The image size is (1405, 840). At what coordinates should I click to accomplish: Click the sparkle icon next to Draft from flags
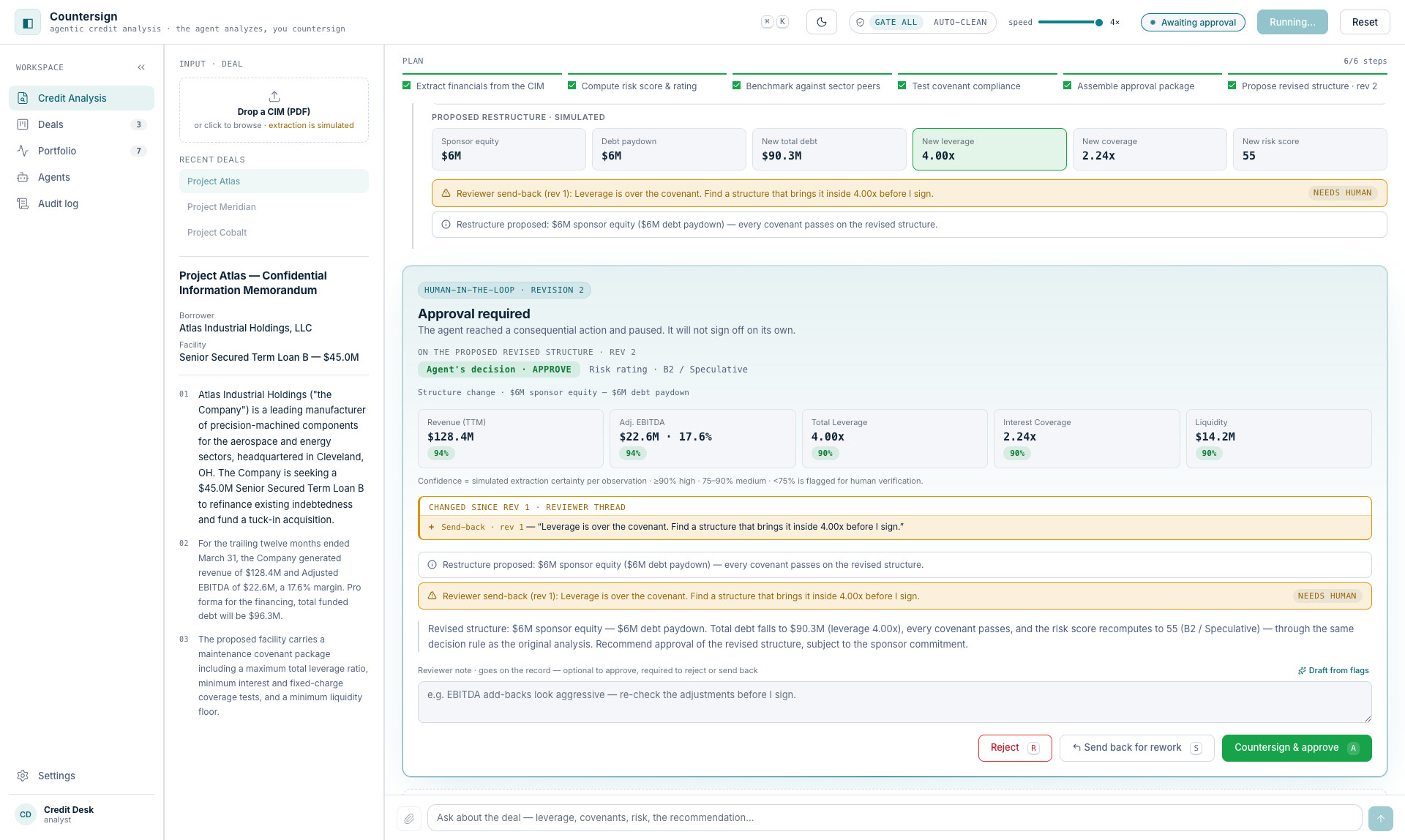pos(1302,670)
